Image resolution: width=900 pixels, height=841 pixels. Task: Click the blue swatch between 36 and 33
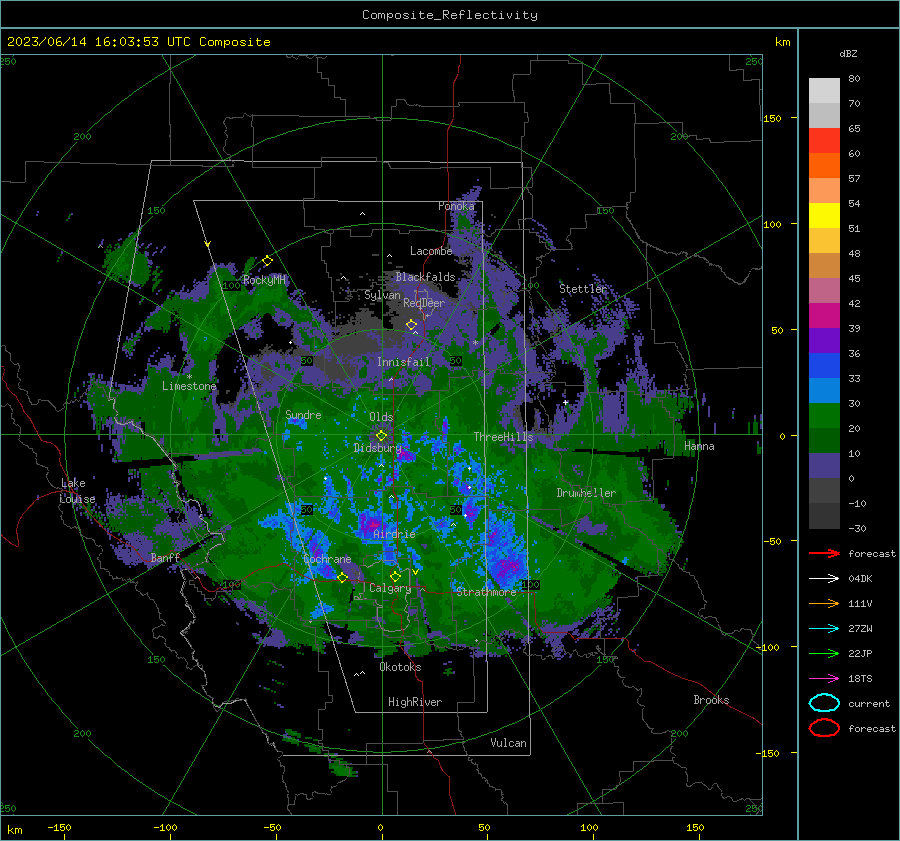(824, 365)
